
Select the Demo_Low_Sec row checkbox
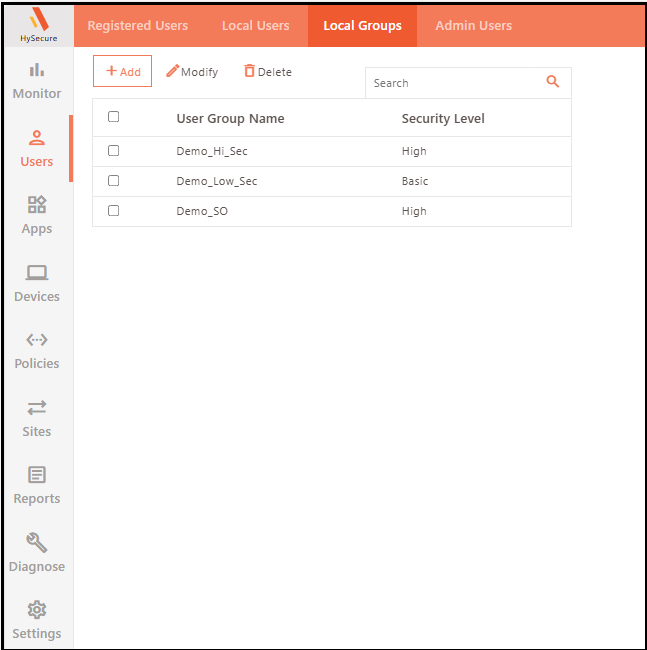click(113, 181)
